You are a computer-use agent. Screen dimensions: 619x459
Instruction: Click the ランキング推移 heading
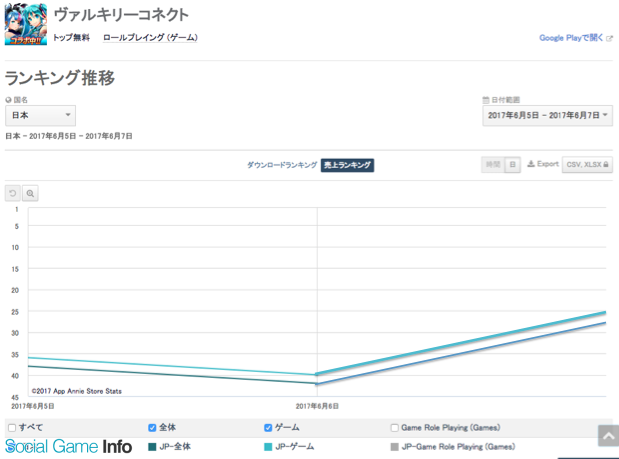60,78
